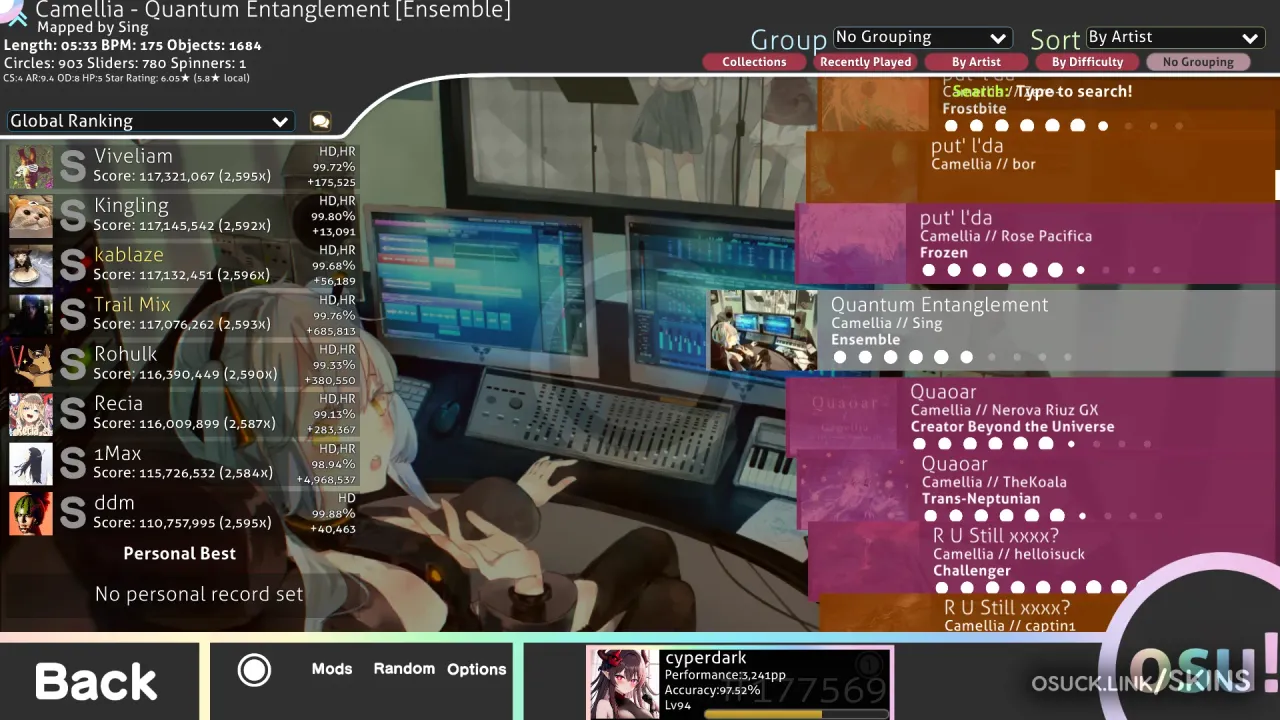This screenshot has width=1280, height=720.
Task: Select the put' l'da bor beatmap card
Action: coord(1043,167)
